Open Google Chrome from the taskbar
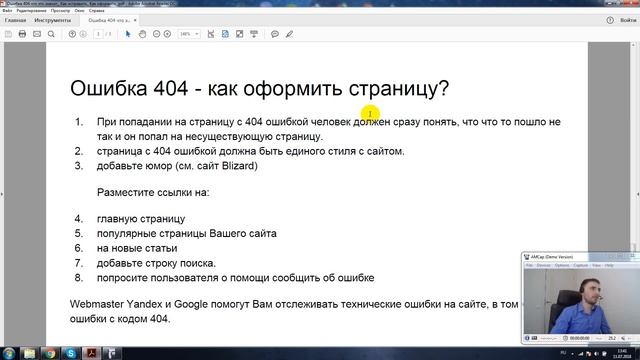Screen dimensions: 640x360 tap(50, 353)
